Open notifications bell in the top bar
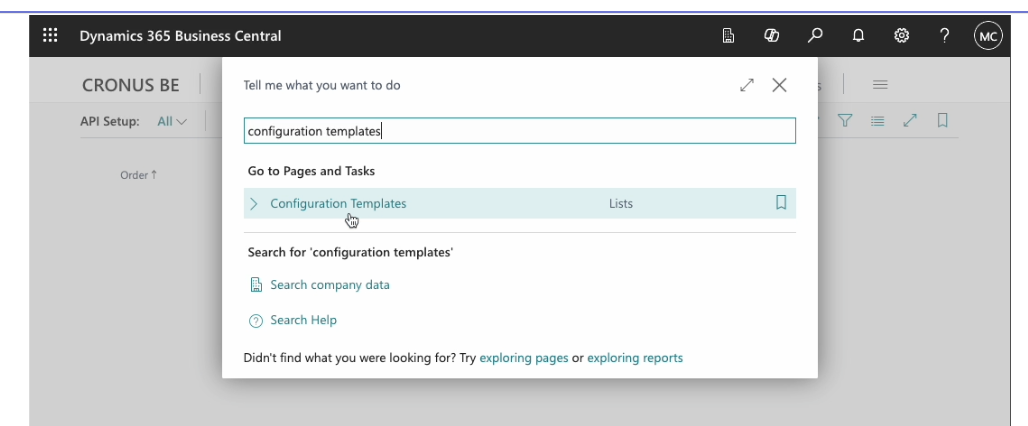 (x=858, y=36)
